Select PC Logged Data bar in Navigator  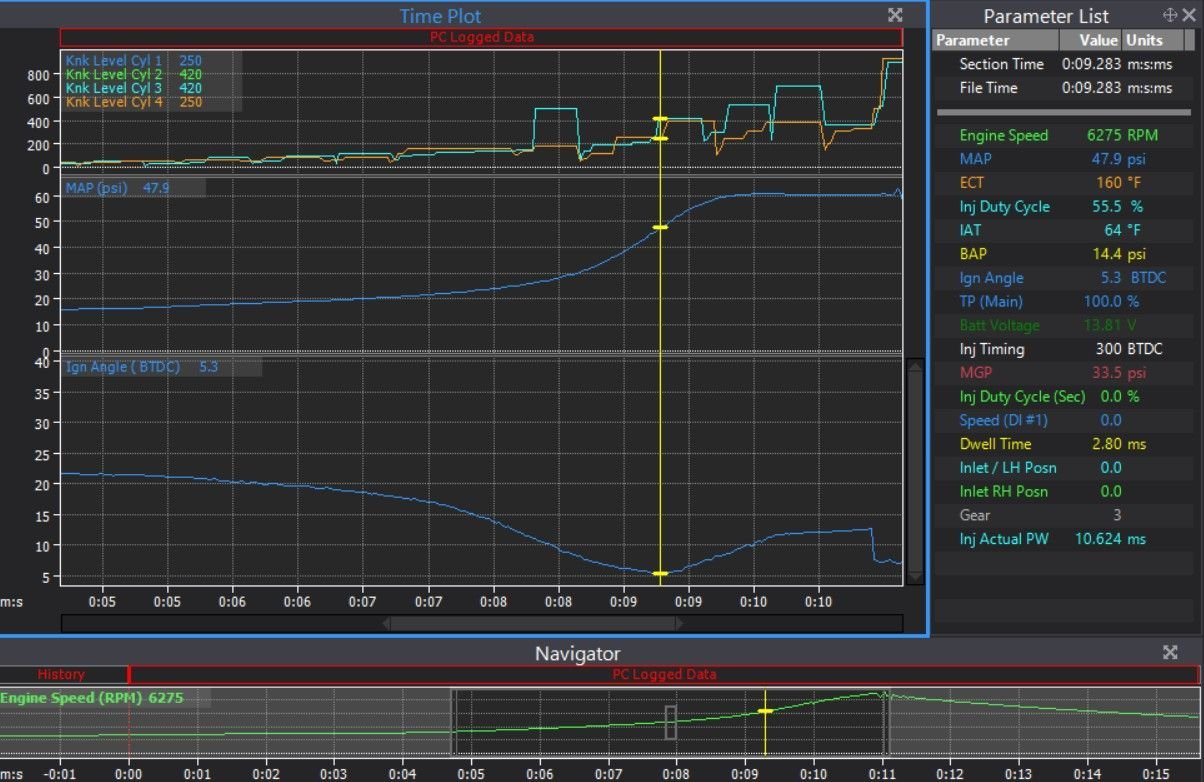click(664, 675)
